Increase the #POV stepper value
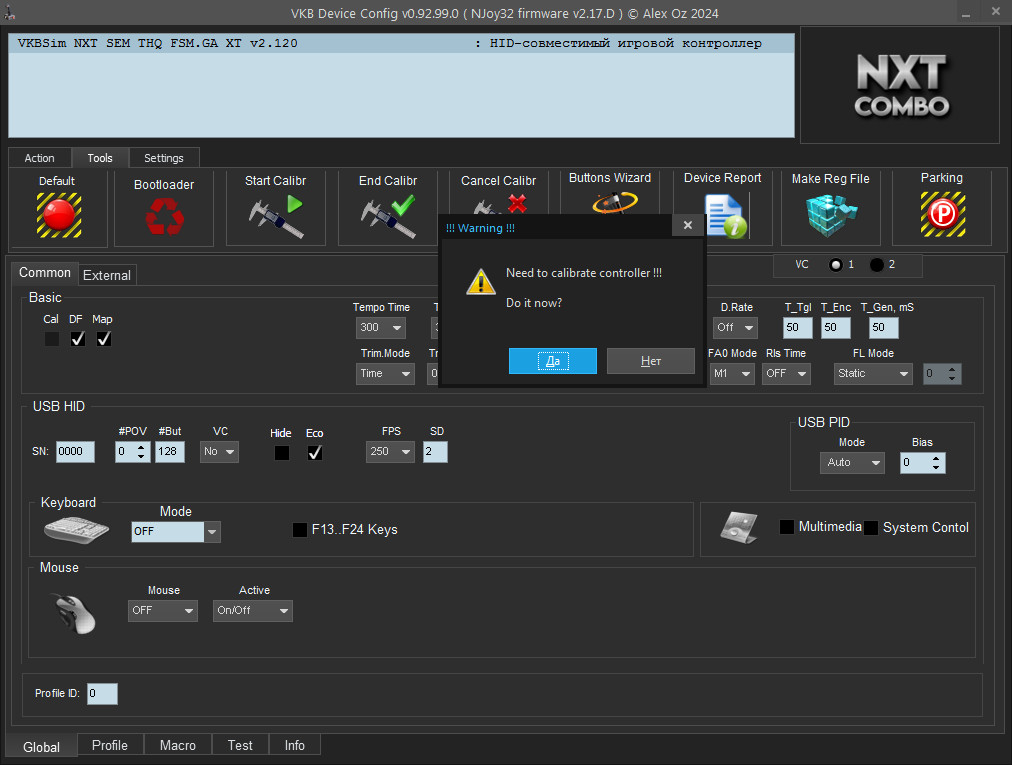This screenshot has width=1012, height=765. (x=141, y=446)
